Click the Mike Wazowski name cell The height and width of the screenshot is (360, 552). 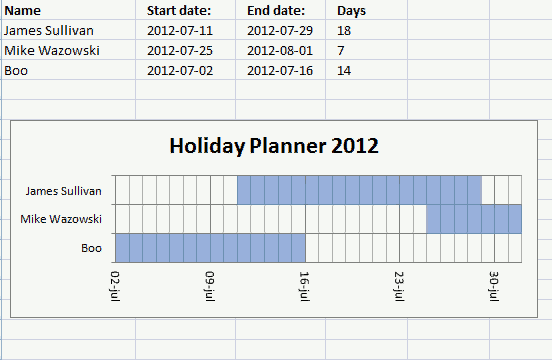(x=69, y=50)
